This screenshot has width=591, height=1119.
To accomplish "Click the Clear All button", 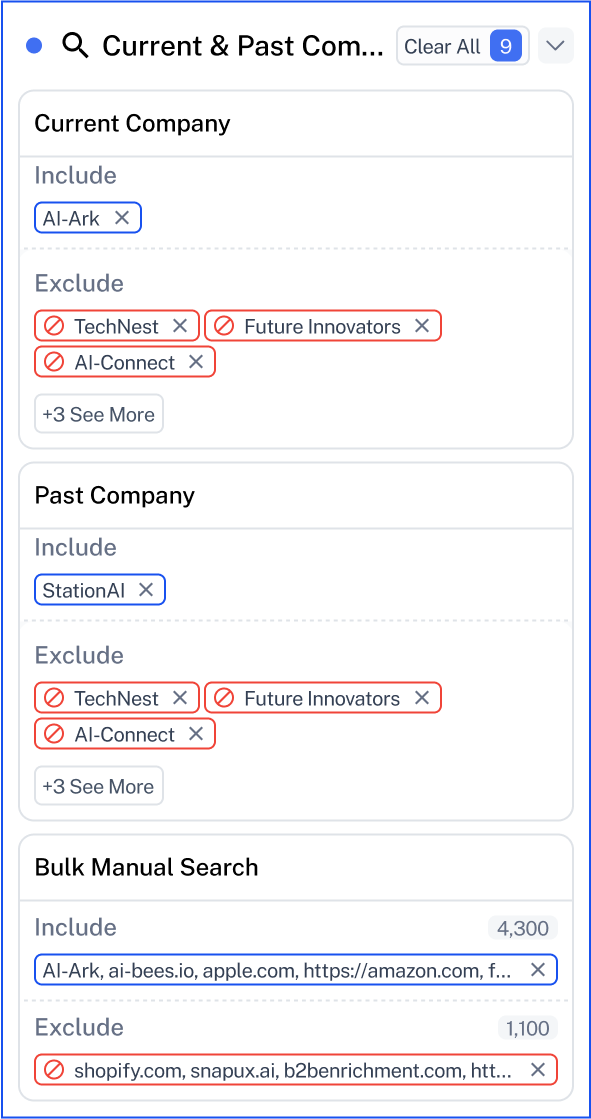I will tap(463, 46).
